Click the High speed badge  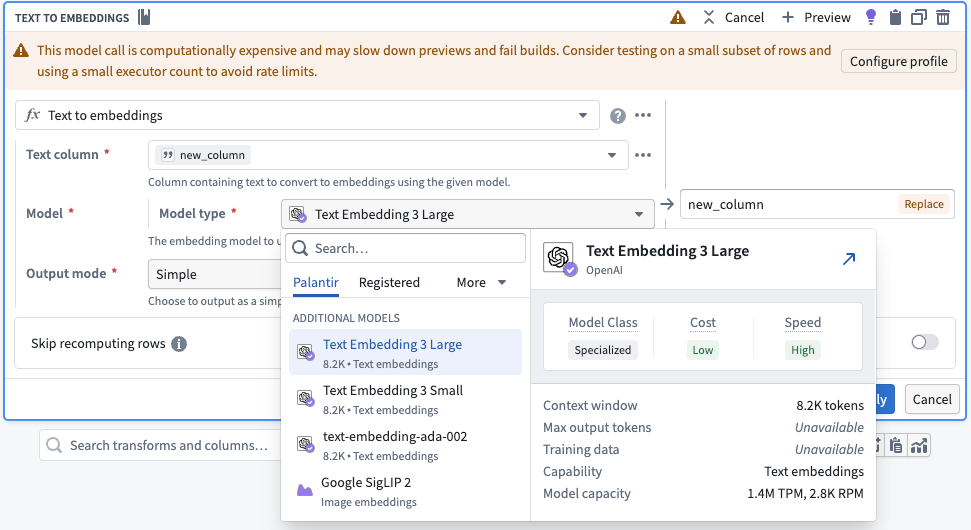tap(803, 350)
